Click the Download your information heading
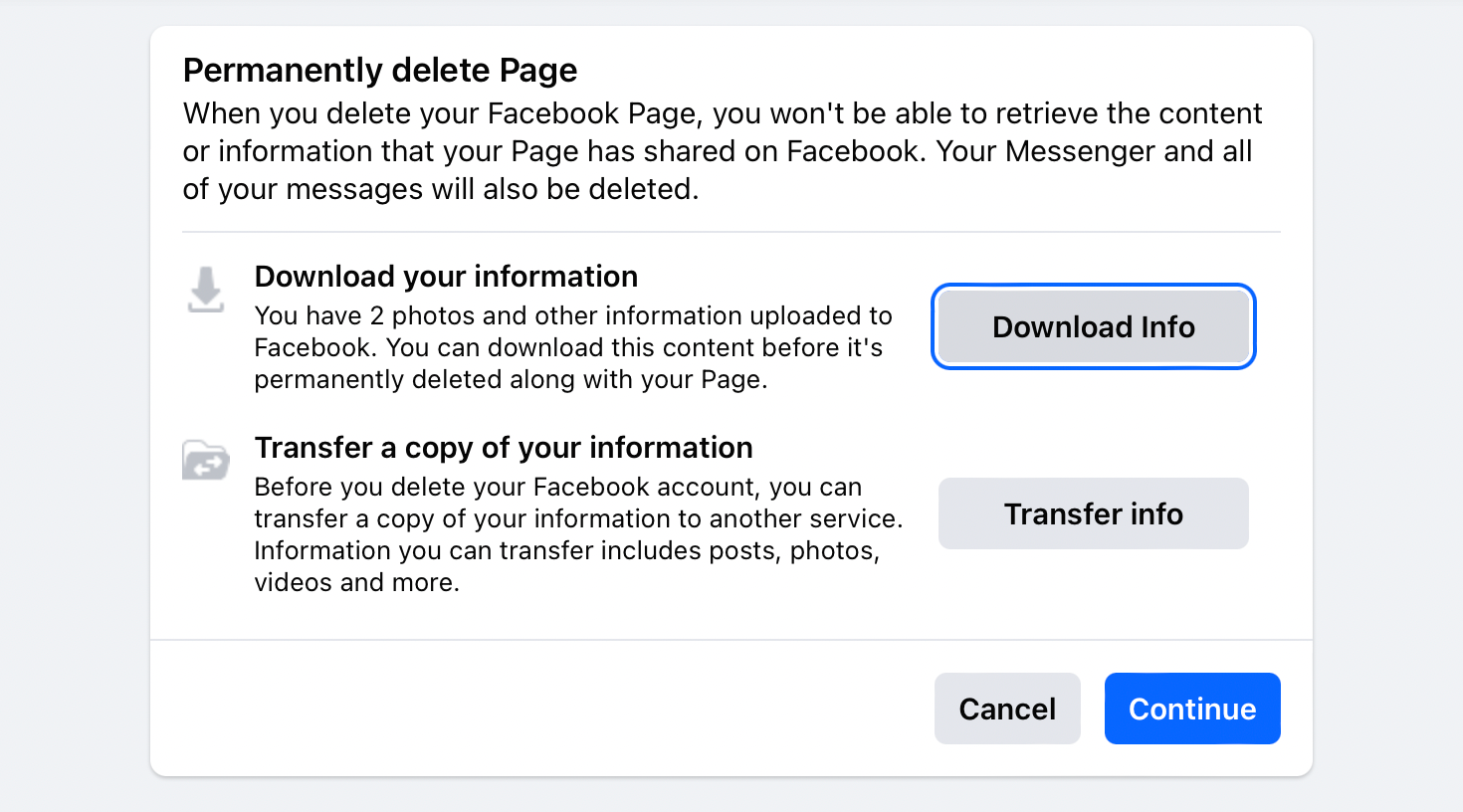The image size is (1463, 812). tap(446, 276)
